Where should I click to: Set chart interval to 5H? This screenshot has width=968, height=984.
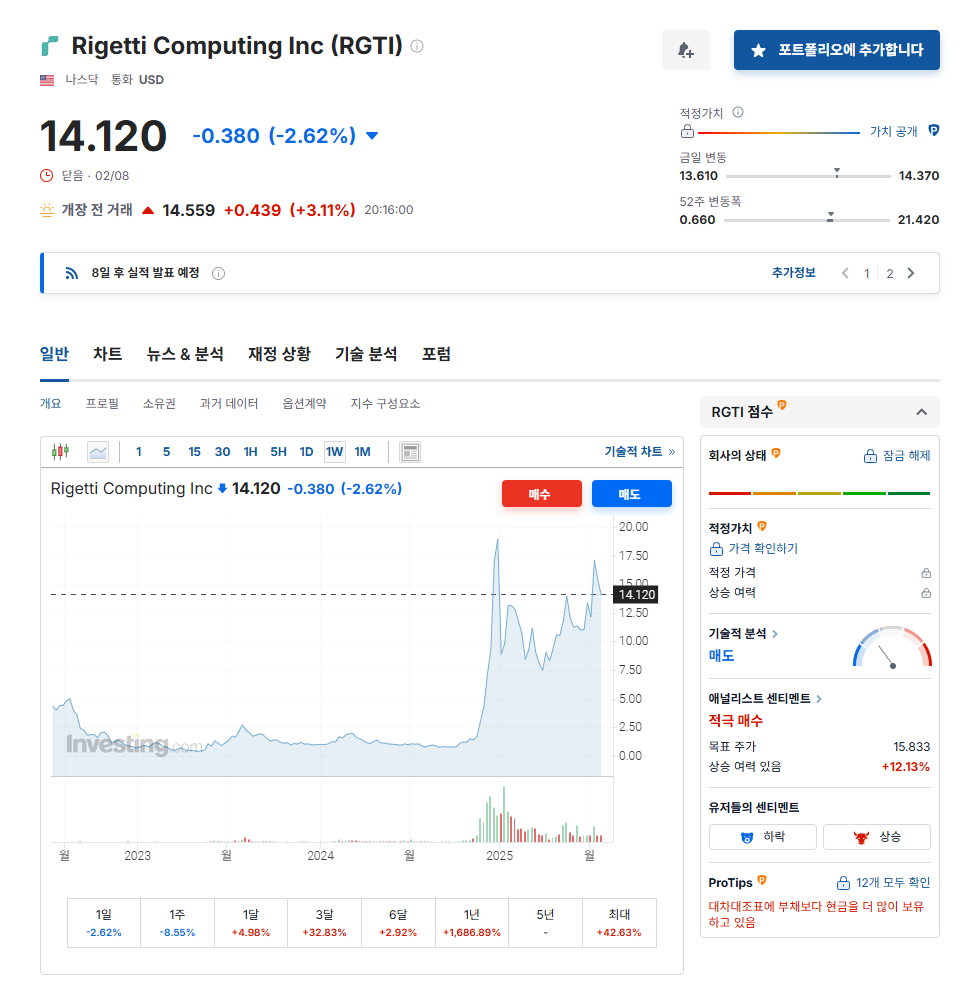[x=279, y=452]
